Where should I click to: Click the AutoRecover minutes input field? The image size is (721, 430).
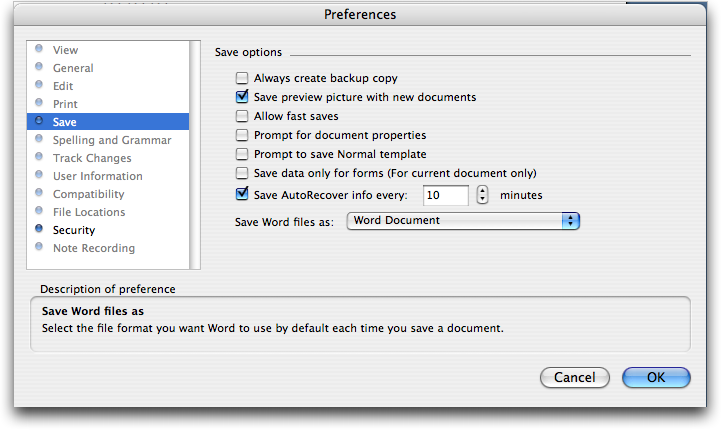(x=446, y=195)
